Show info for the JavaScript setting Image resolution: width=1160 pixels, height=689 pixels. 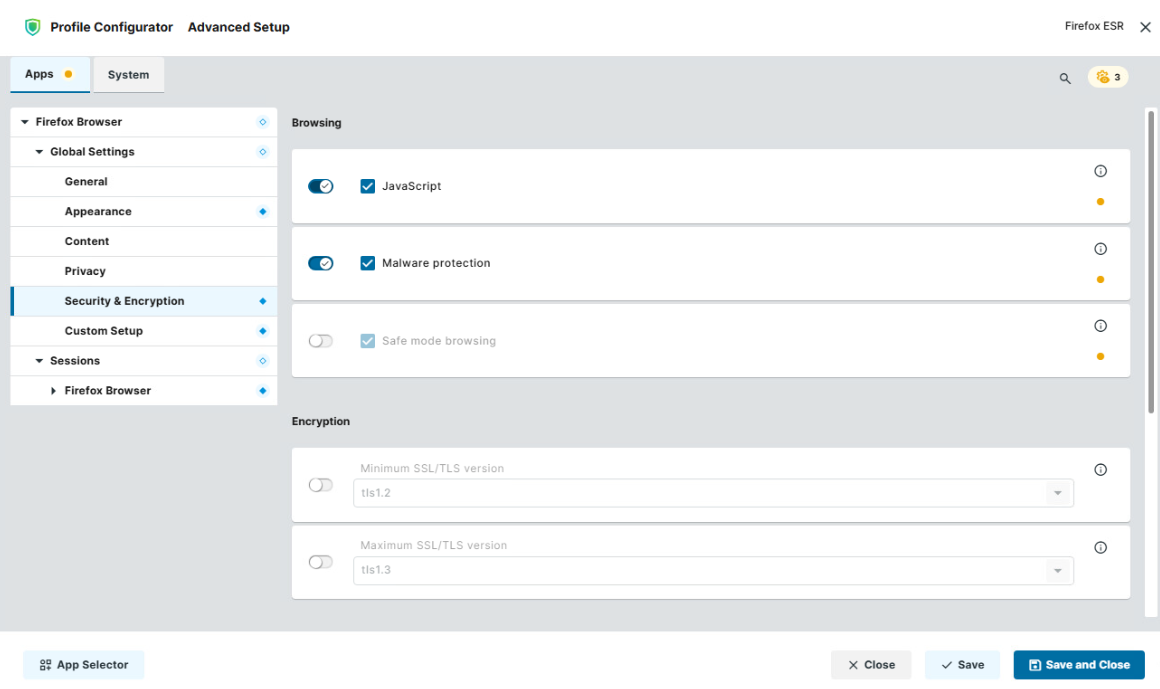point(1100,171)
